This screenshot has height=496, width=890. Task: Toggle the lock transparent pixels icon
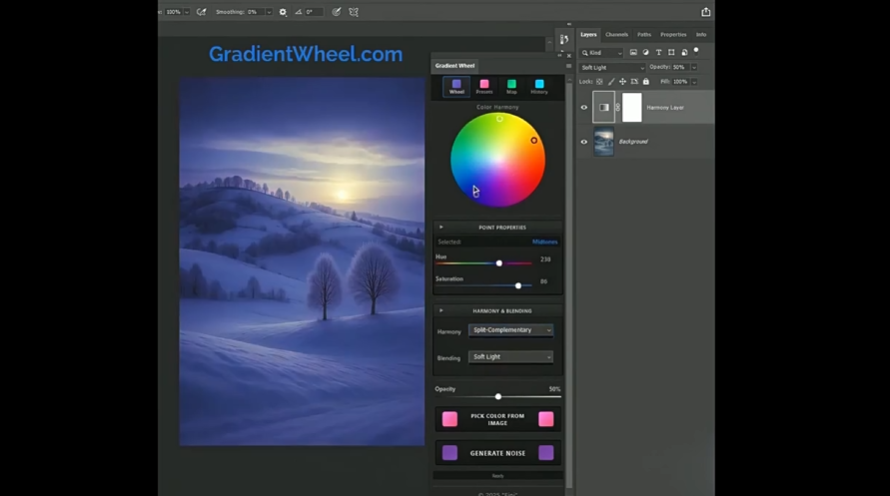pyautogui.click(x=600, y=81)
